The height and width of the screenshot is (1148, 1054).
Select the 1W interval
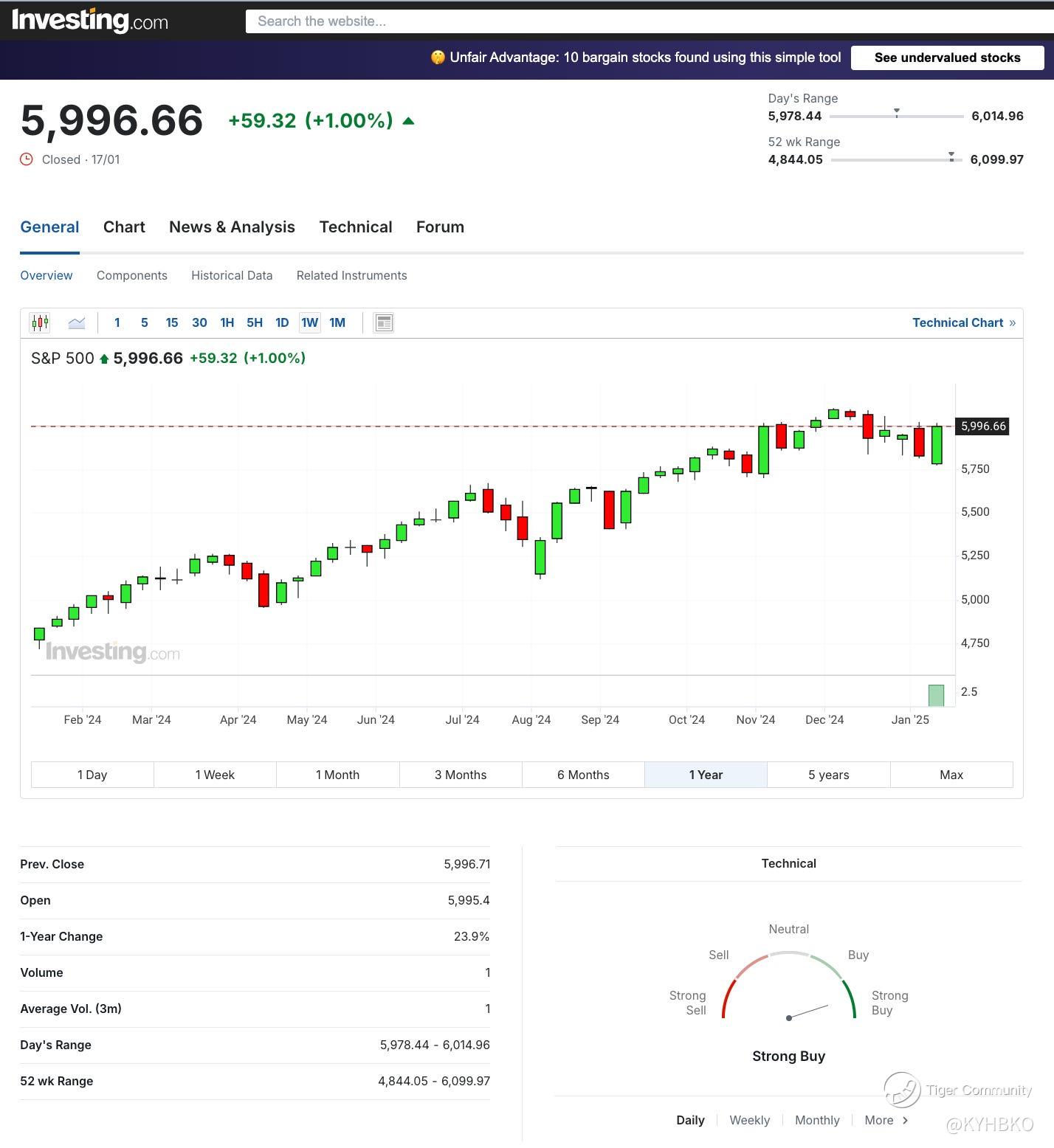(x=310, y=322)
